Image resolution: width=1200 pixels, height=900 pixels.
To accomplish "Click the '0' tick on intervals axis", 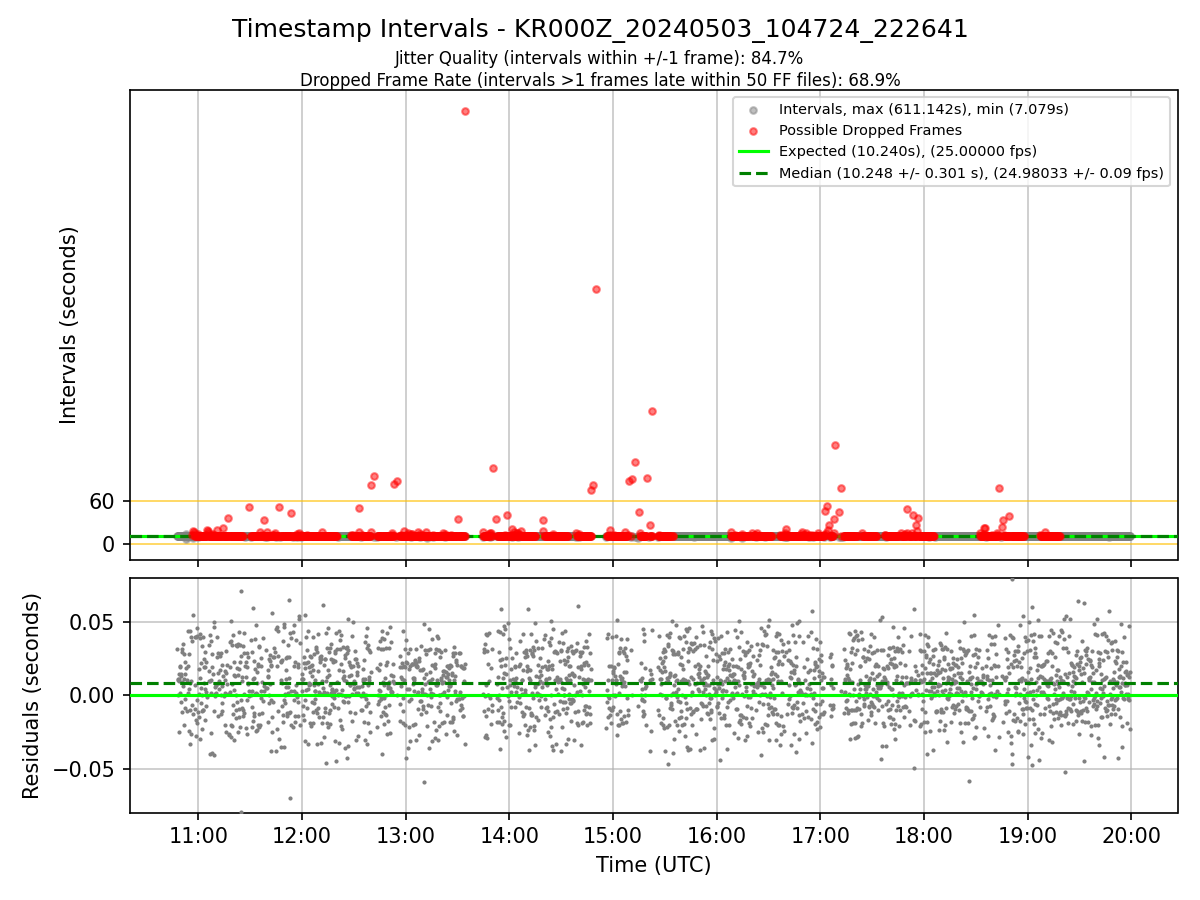I will pyautogui.click(x=110, y=544).
